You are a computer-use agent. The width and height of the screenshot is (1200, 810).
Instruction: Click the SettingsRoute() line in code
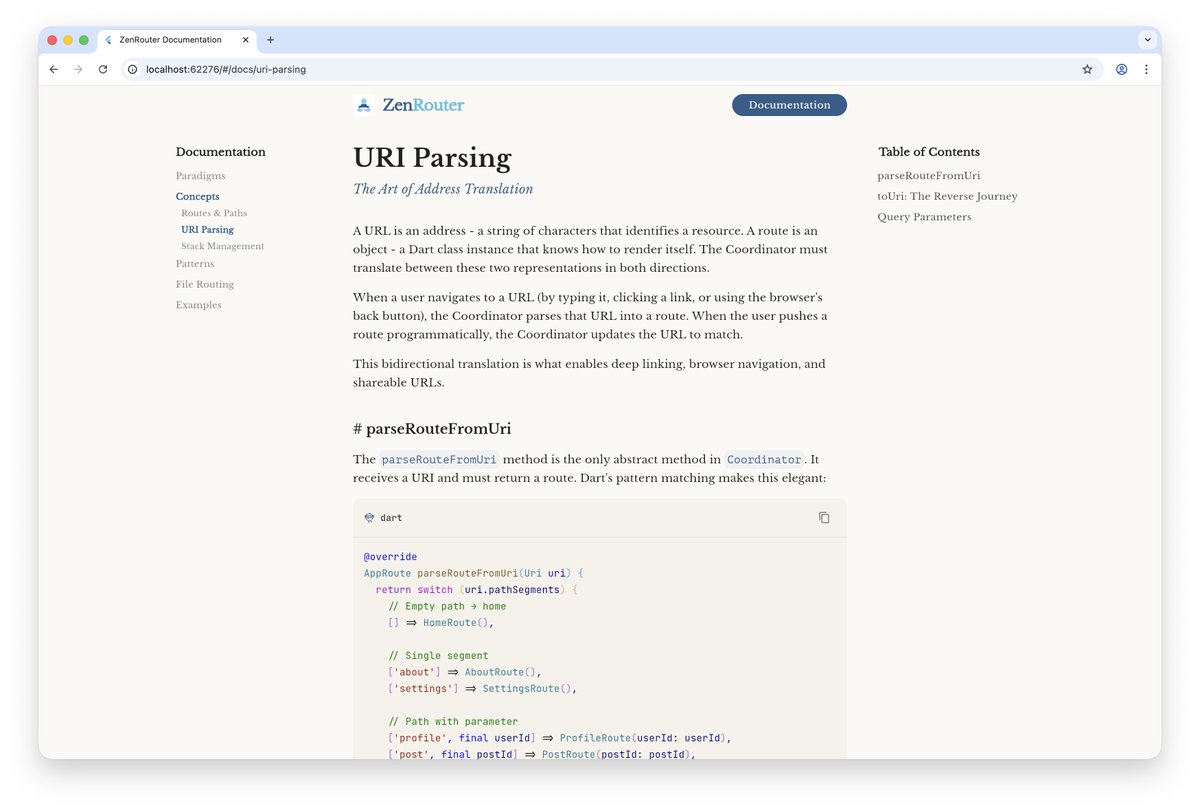pos(483,689)
